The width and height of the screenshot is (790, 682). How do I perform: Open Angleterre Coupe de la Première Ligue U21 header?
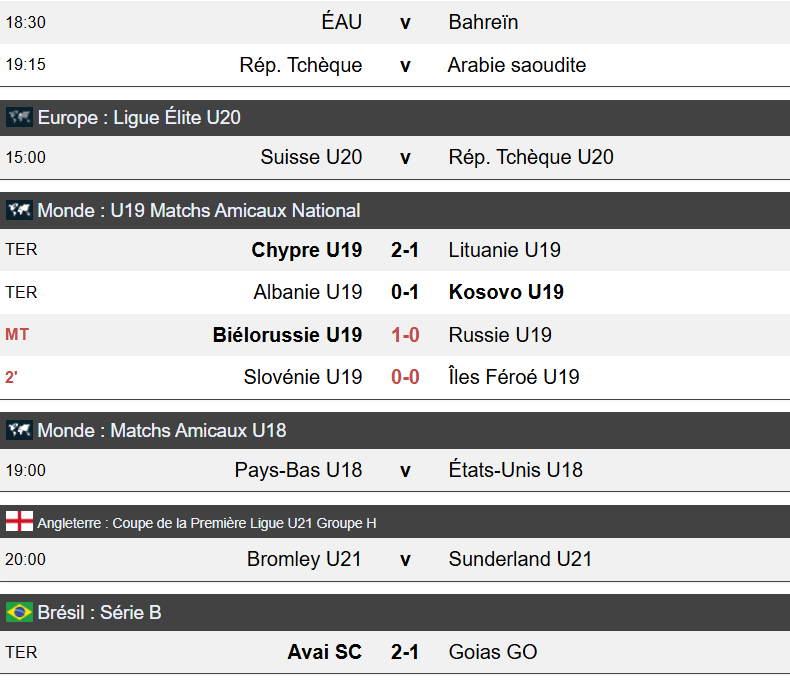(206, 523)
